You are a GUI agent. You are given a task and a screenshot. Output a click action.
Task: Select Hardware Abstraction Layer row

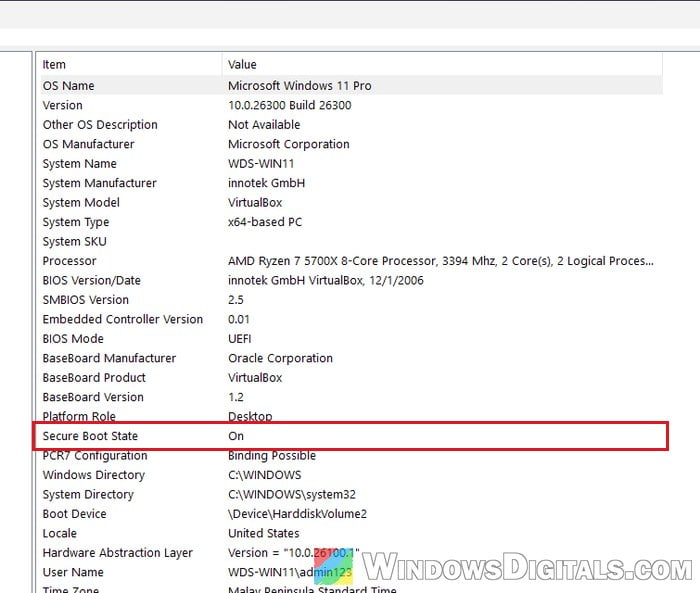click(351, 553)
